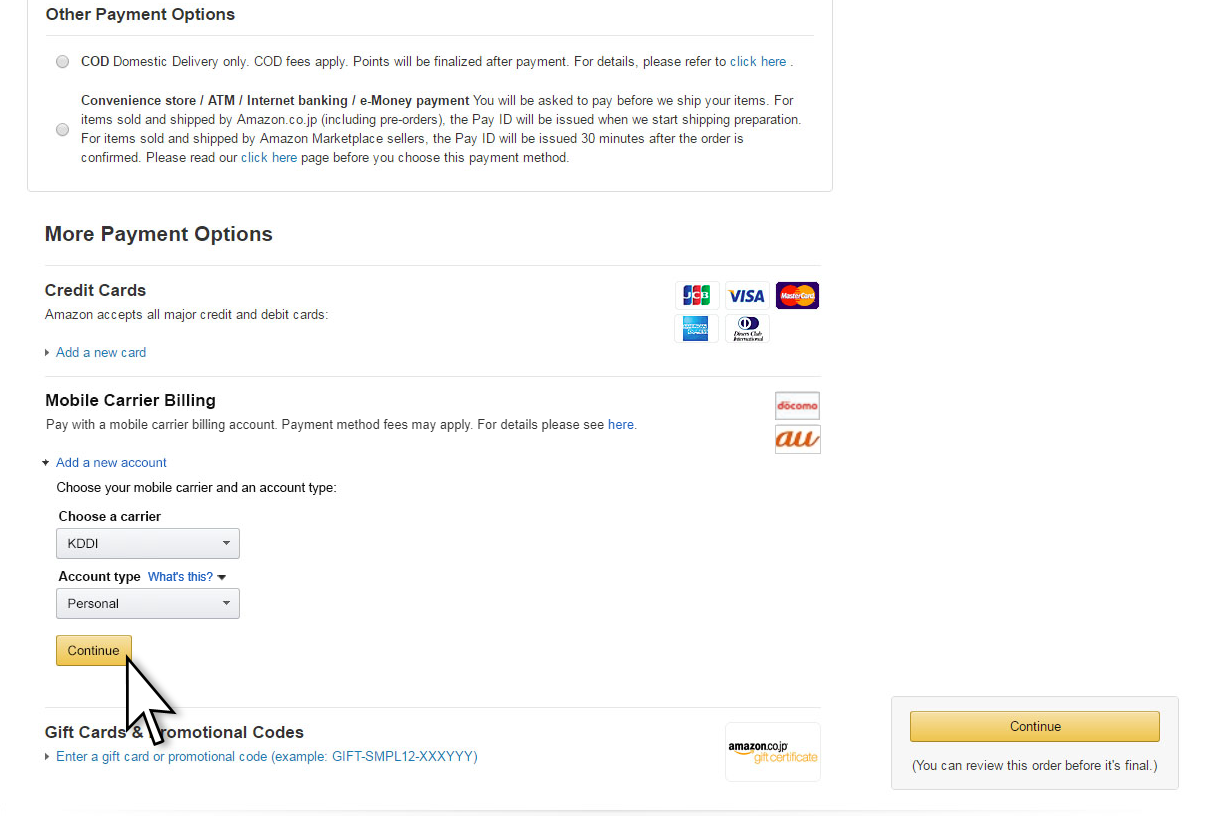1206x816 pixels.
Task: Open the What's this? help link
Action: click(x=181, y=577)
